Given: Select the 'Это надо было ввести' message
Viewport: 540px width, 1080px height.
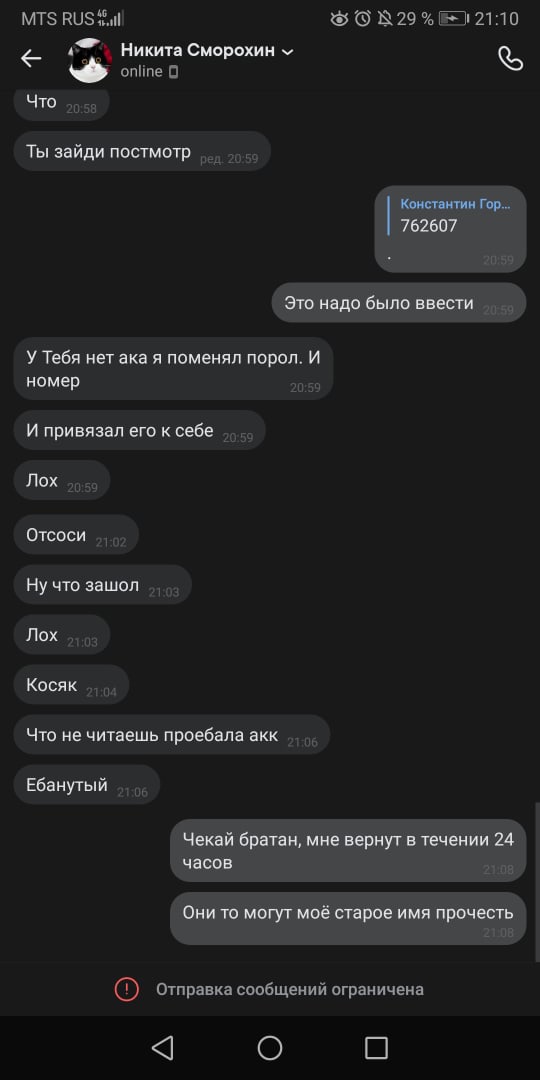Looking at the screenshot, I should (399, 302).
